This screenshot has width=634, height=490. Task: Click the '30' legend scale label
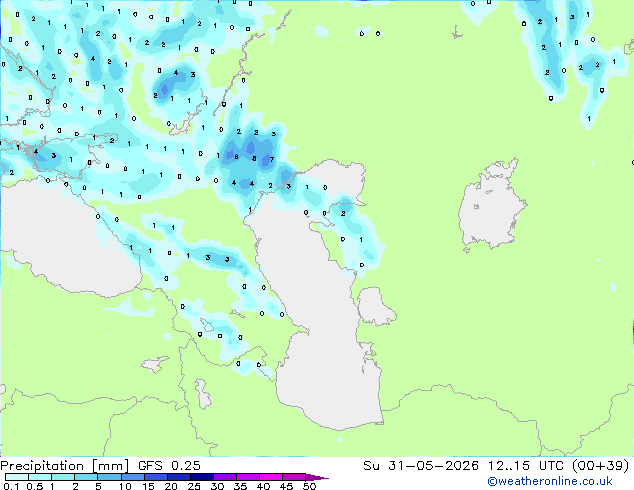(x=217, y=486)
